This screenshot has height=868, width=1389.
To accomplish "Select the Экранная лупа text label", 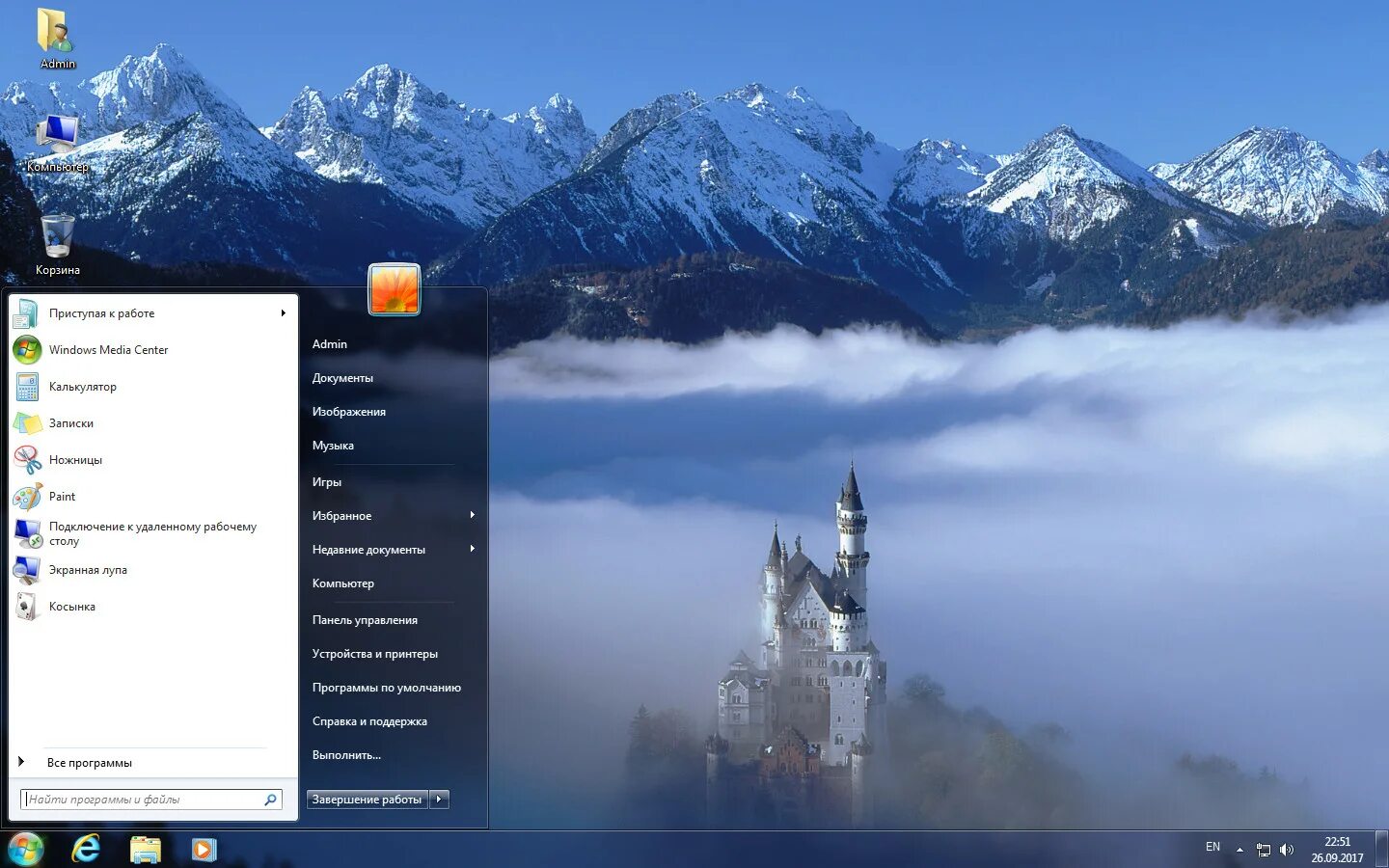I will pyautogui.click(x=88, y=570).
